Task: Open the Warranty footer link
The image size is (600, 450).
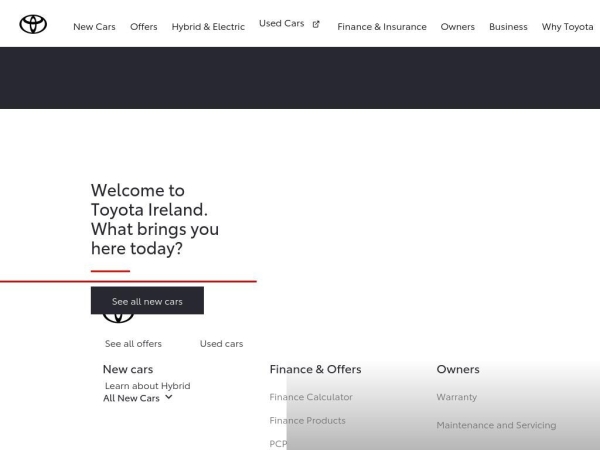Action: [x=457, y=397]
